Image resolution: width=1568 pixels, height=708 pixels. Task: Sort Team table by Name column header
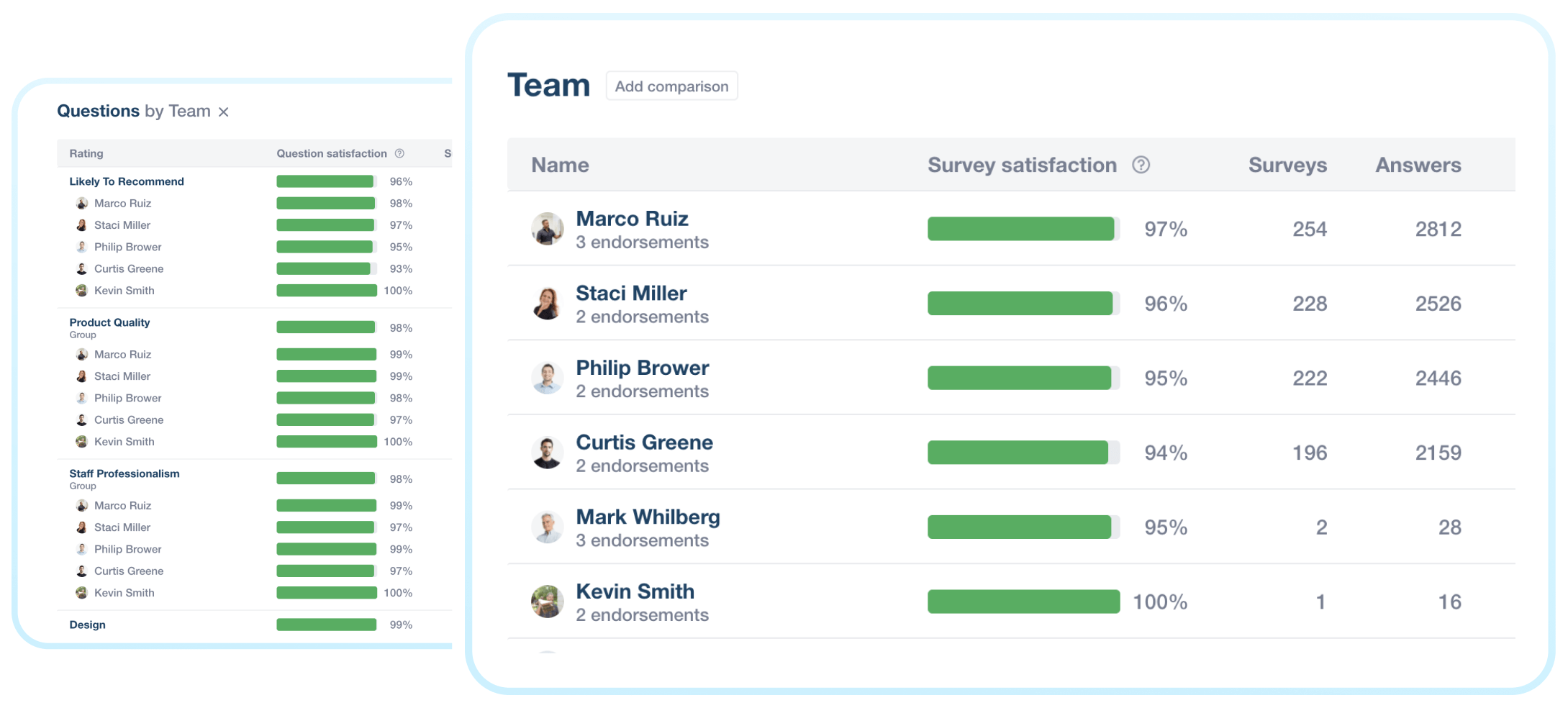[560, 165]
